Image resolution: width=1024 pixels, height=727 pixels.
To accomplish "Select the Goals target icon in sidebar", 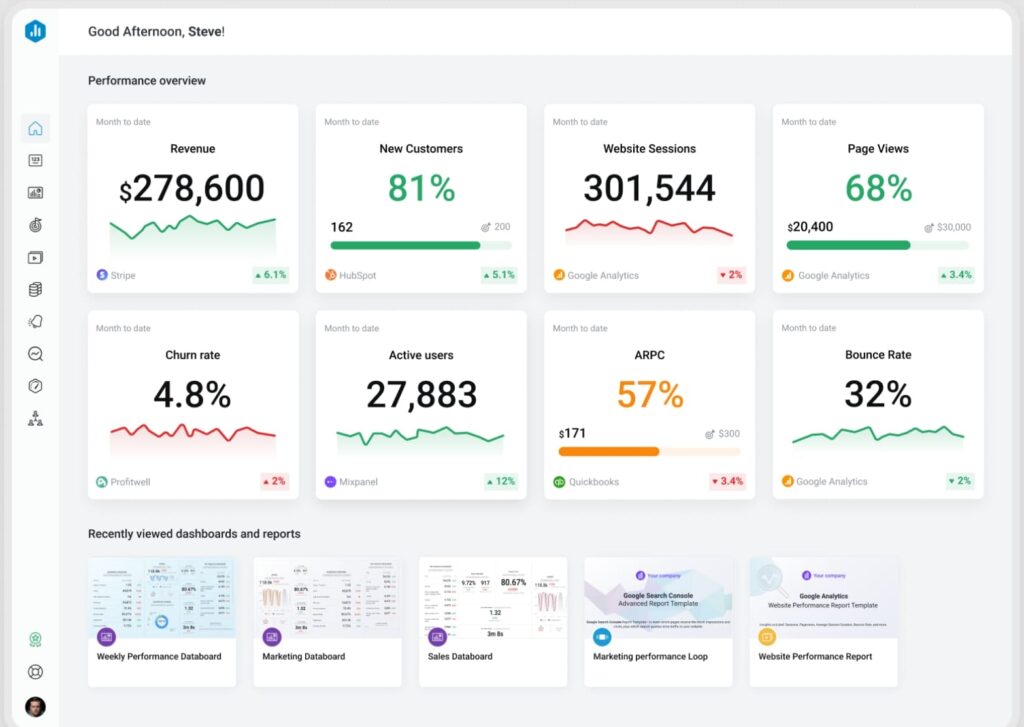I will tap(34, 225).
